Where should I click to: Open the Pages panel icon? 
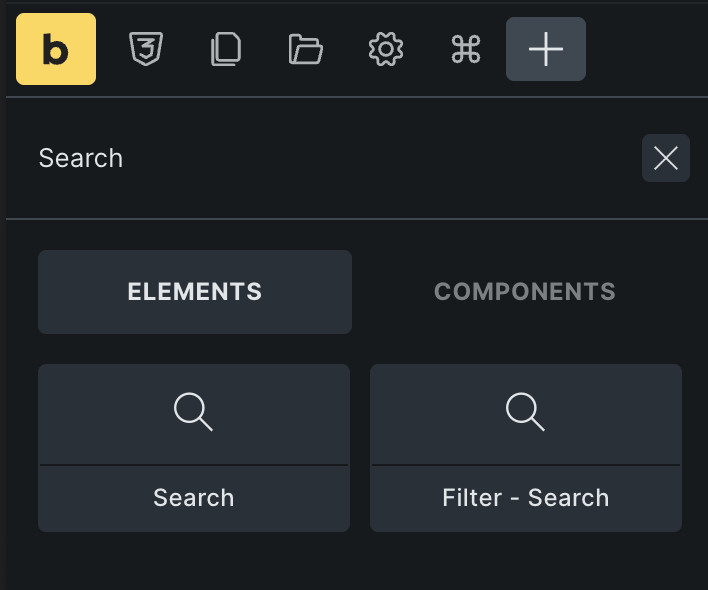tap(226, 49)
